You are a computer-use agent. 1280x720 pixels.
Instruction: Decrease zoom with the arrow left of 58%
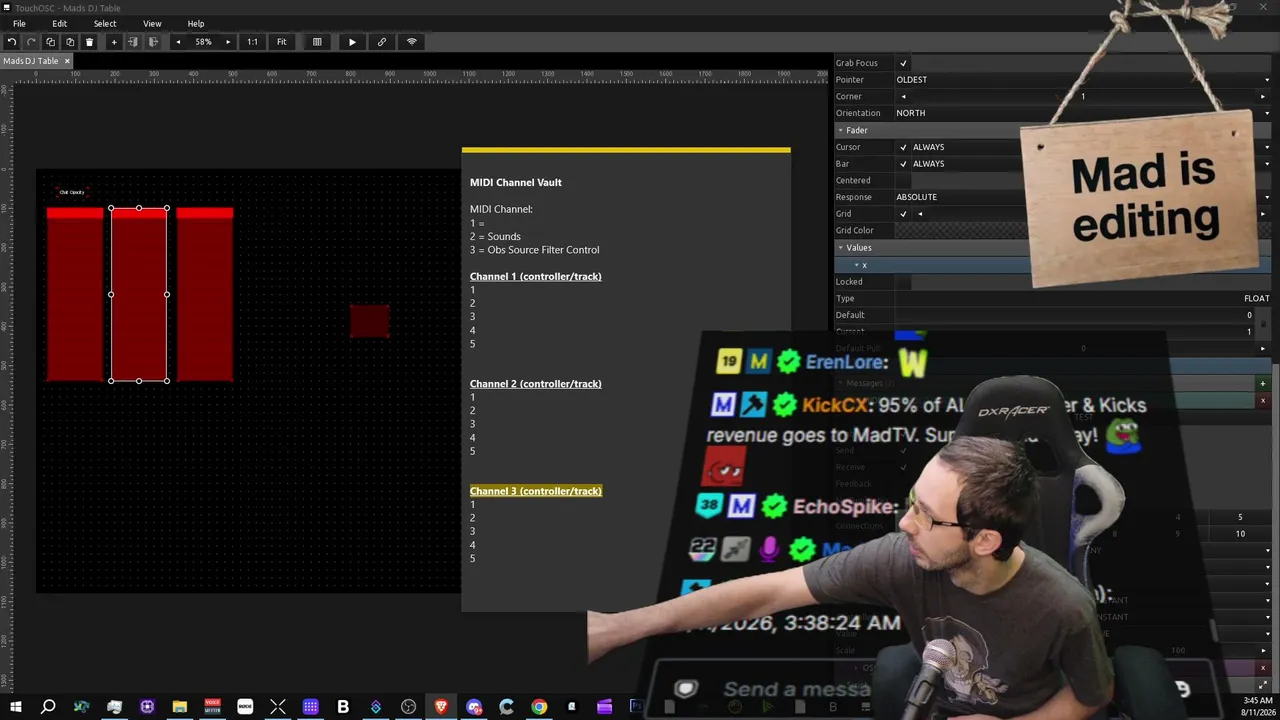(x=178, y=42)
